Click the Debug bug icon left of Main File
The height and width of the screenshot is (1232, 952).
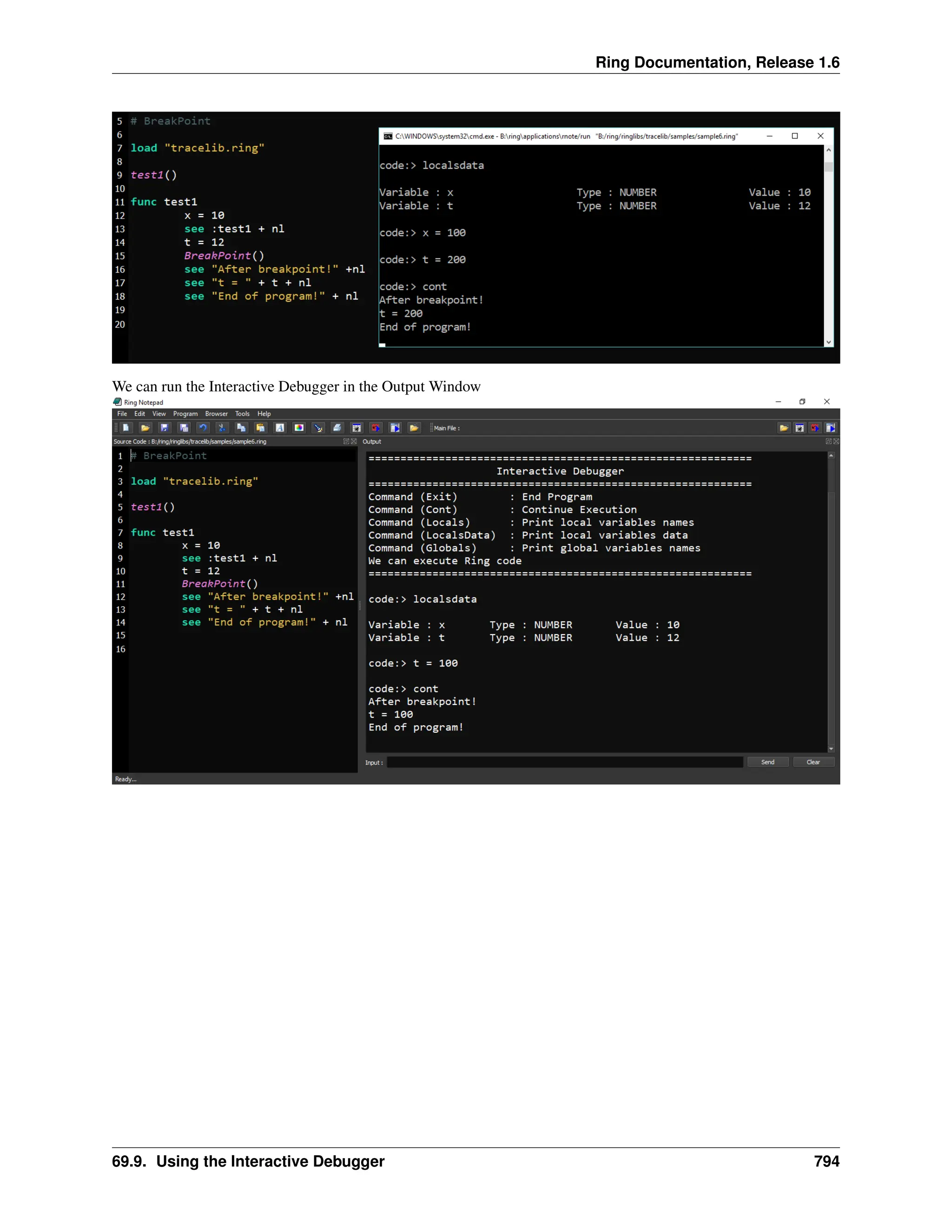coord(357,428)
